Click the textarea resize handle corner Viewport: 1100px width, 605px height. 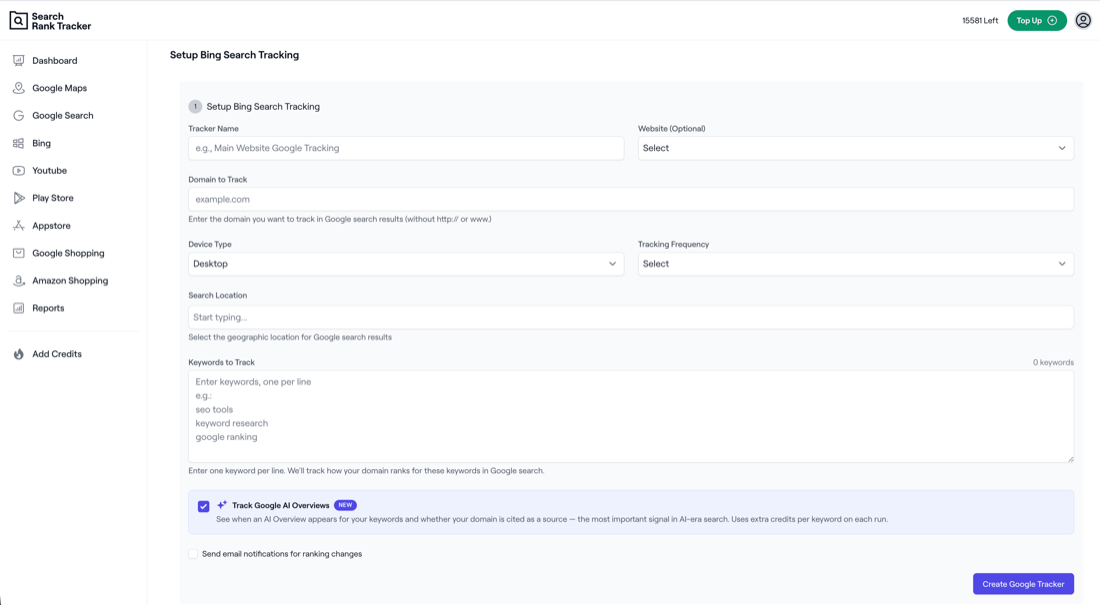[x=1071, y=459]
